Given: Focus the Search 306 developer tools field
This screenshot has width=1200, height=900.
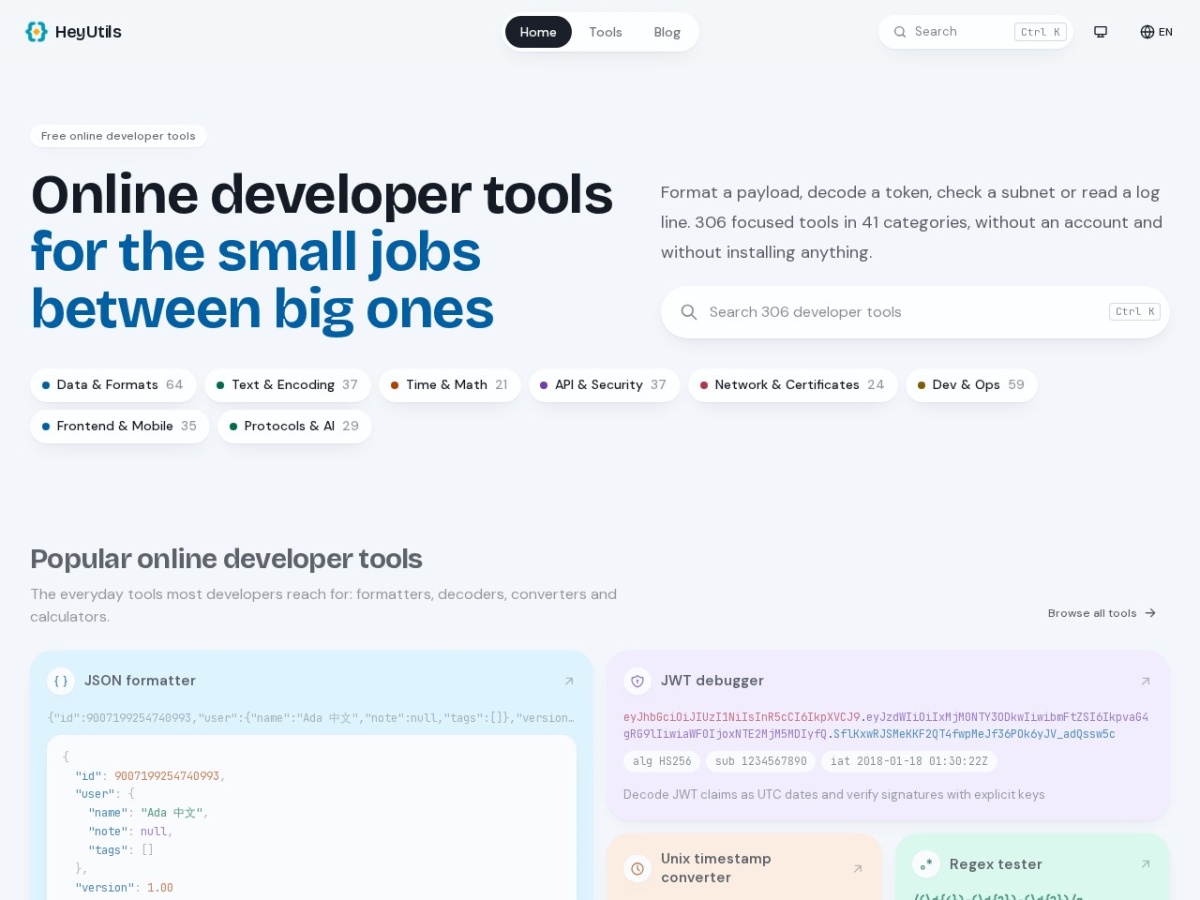Looking at the screenshot, I should 915,312.
